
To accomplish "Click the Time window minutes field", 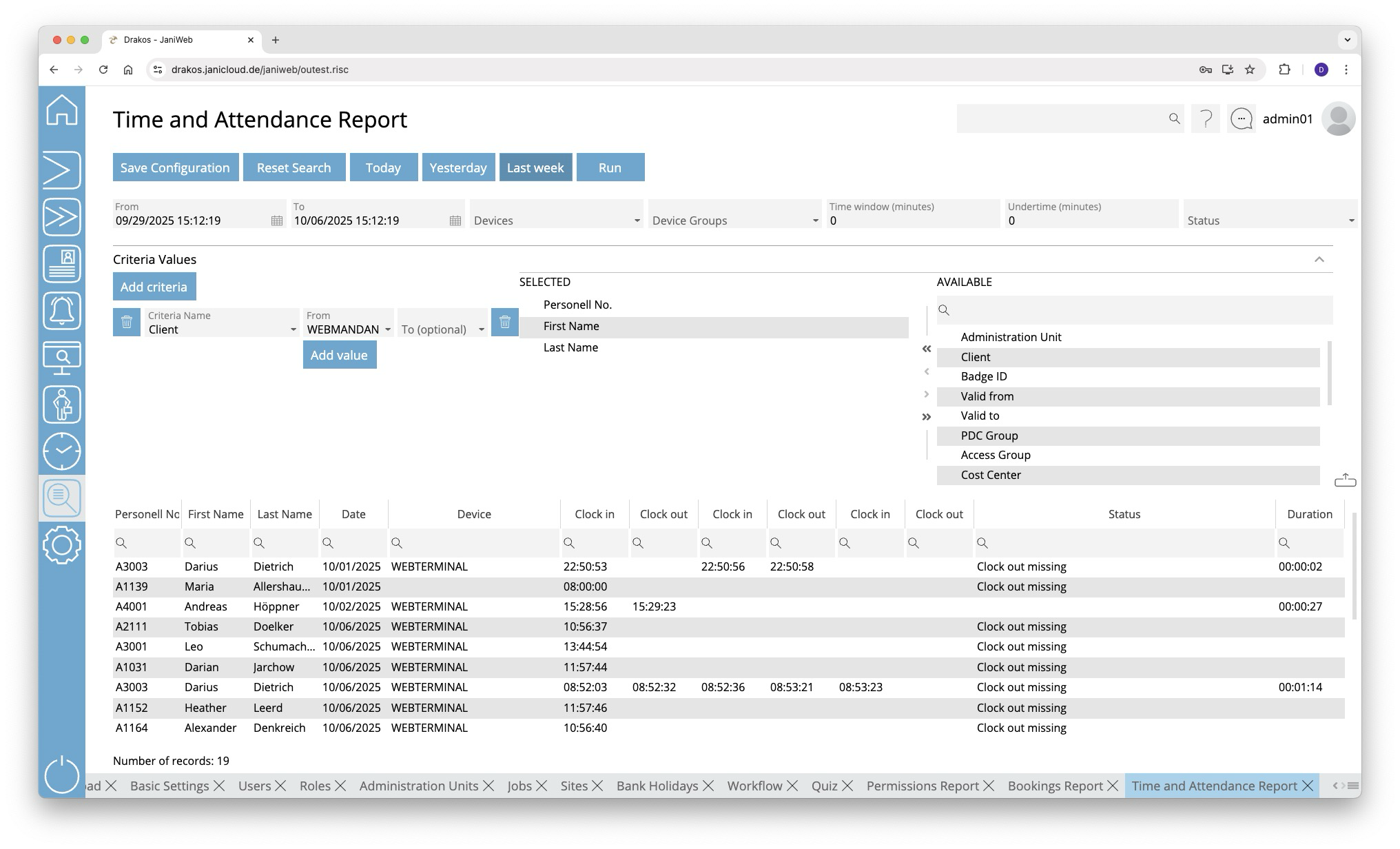I will pos(912,221).
